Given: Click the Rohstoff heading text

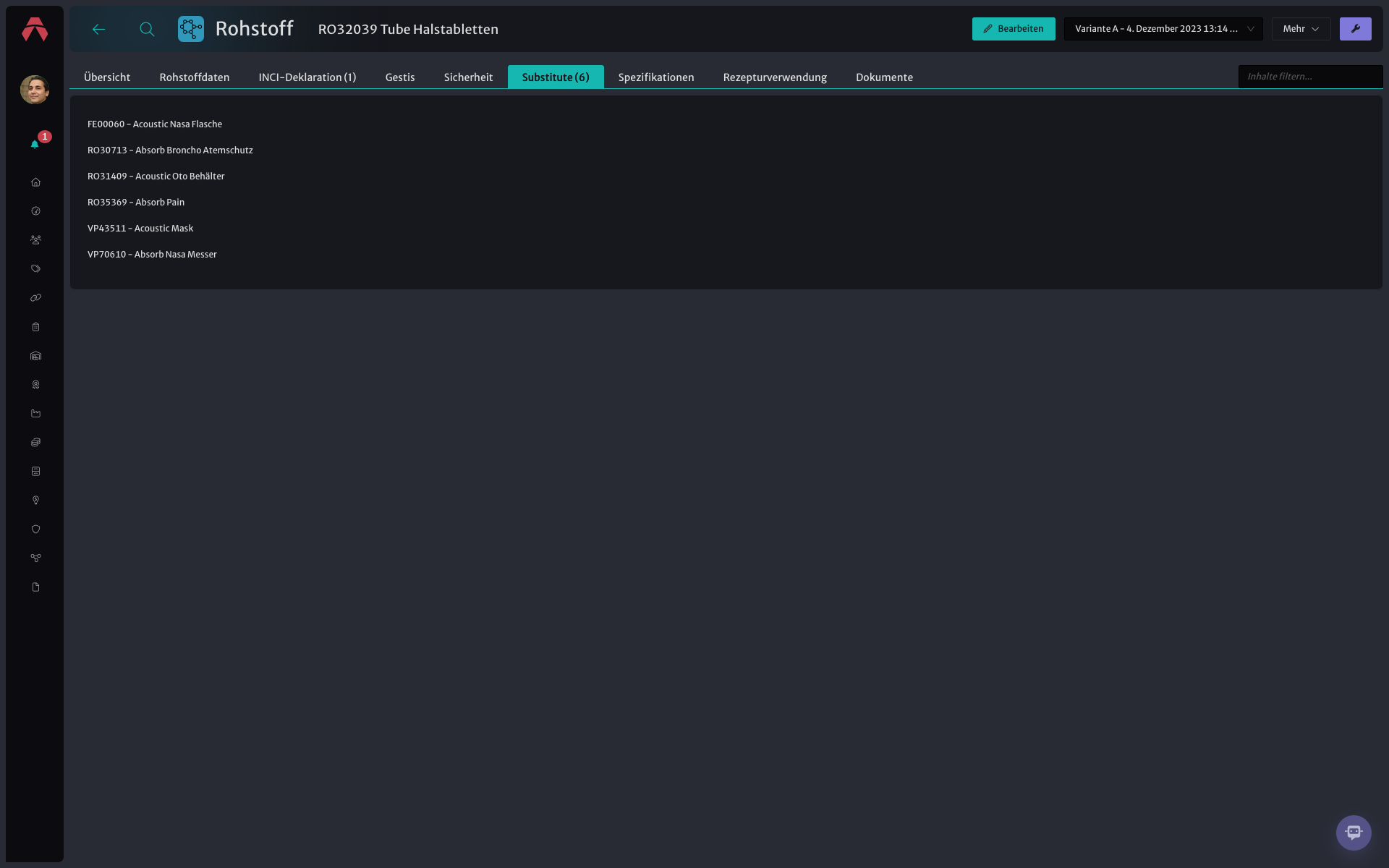Looking at the screenshot, I should [x=254, y=29].
